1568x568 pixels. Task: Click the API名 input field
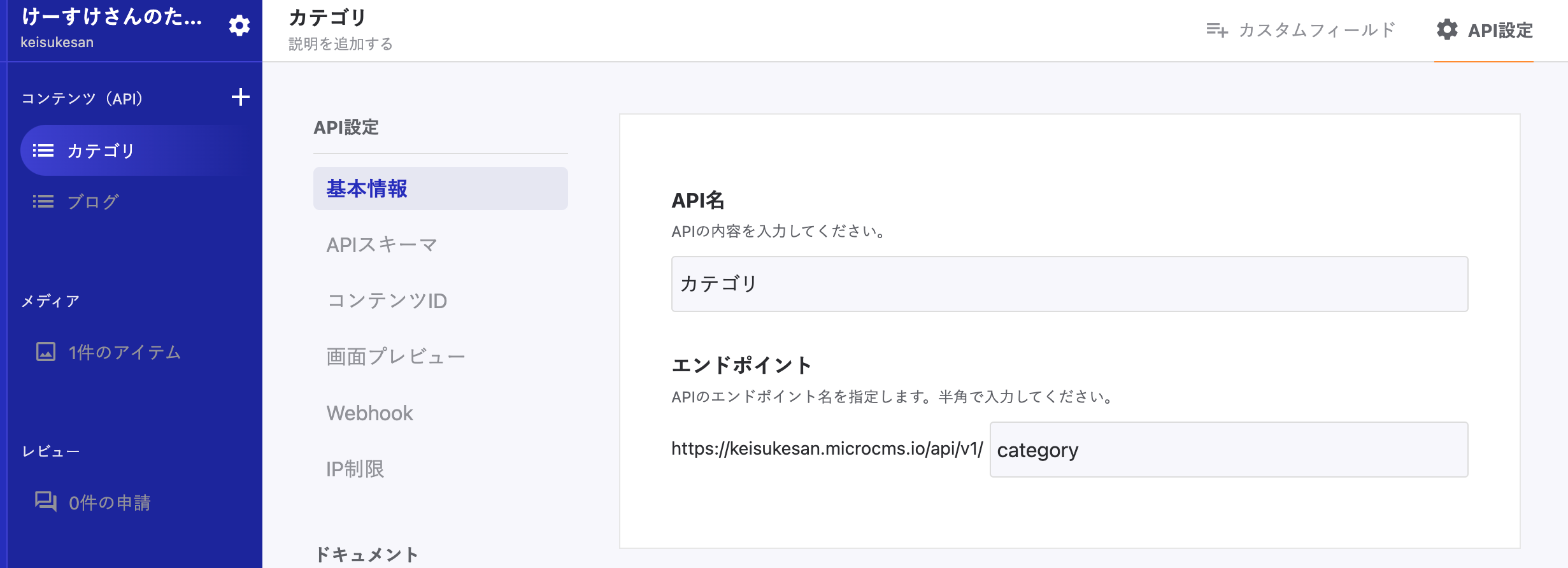coord(1069,284)
